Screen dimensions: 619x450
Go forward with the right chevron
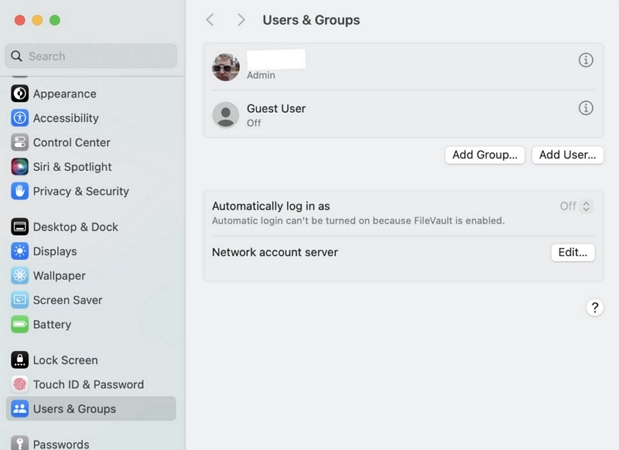pos(241,20)
